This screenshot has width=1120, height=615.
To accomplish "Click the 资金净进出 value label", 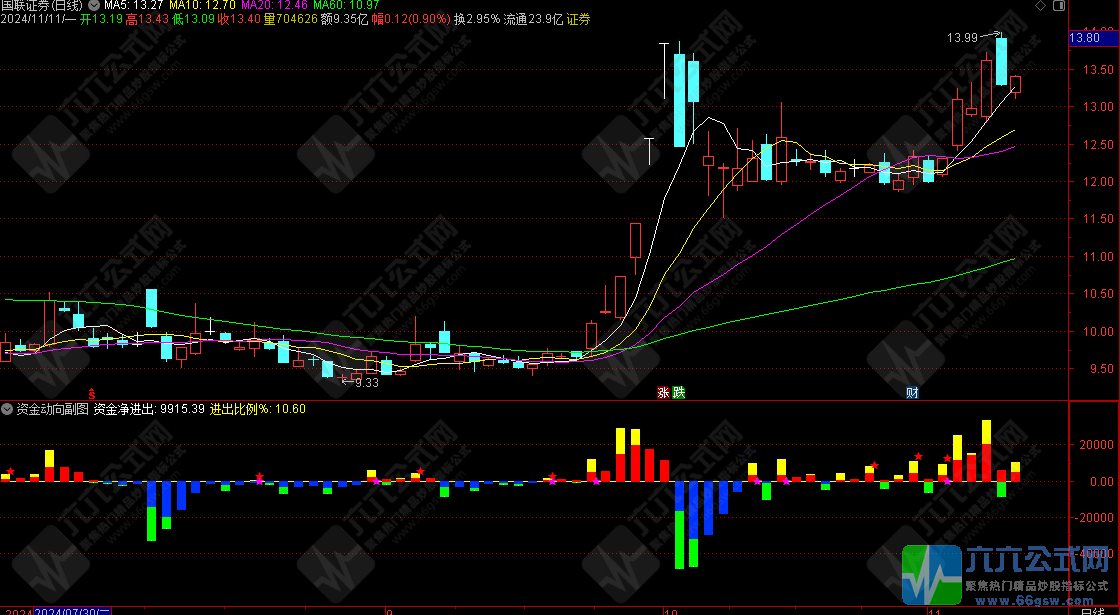I will click(x=149, y=409).
